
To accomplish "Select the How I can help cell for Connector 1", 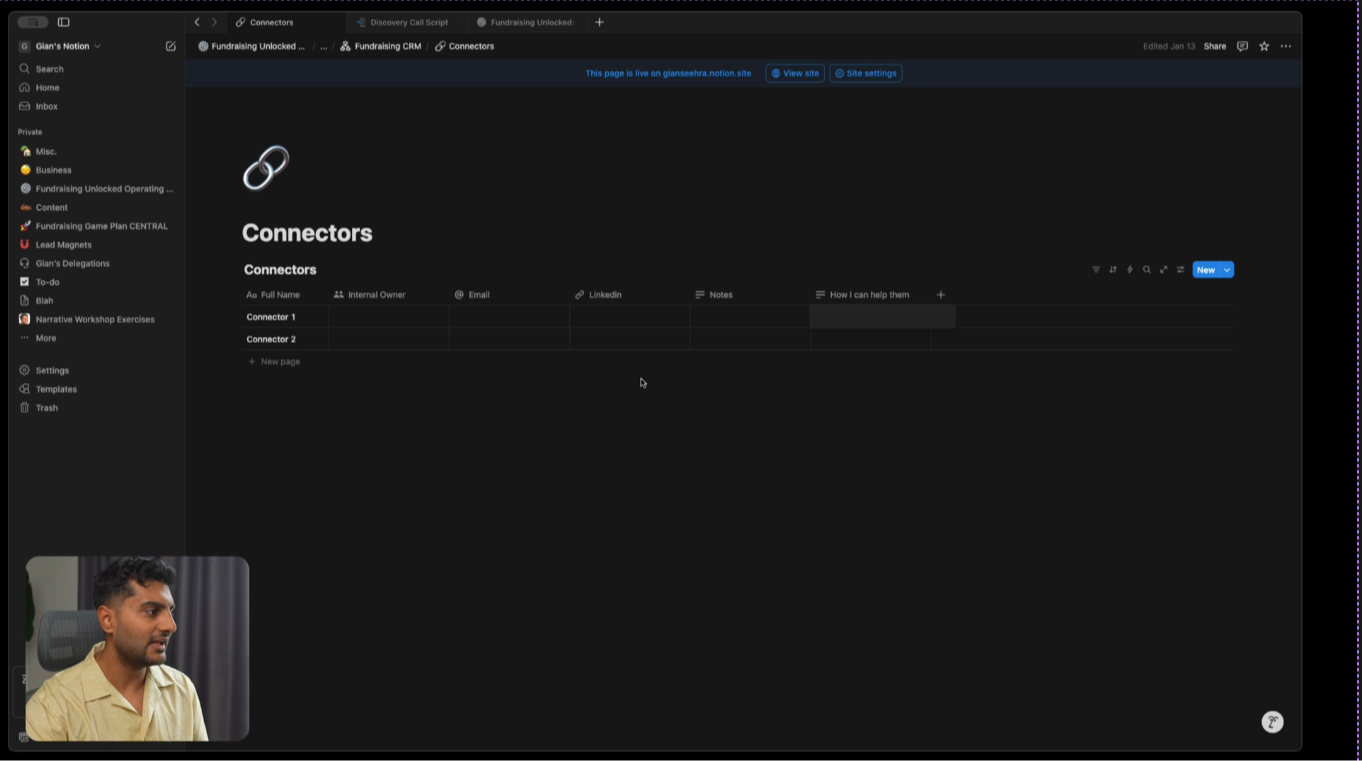I will click(882, 317).
